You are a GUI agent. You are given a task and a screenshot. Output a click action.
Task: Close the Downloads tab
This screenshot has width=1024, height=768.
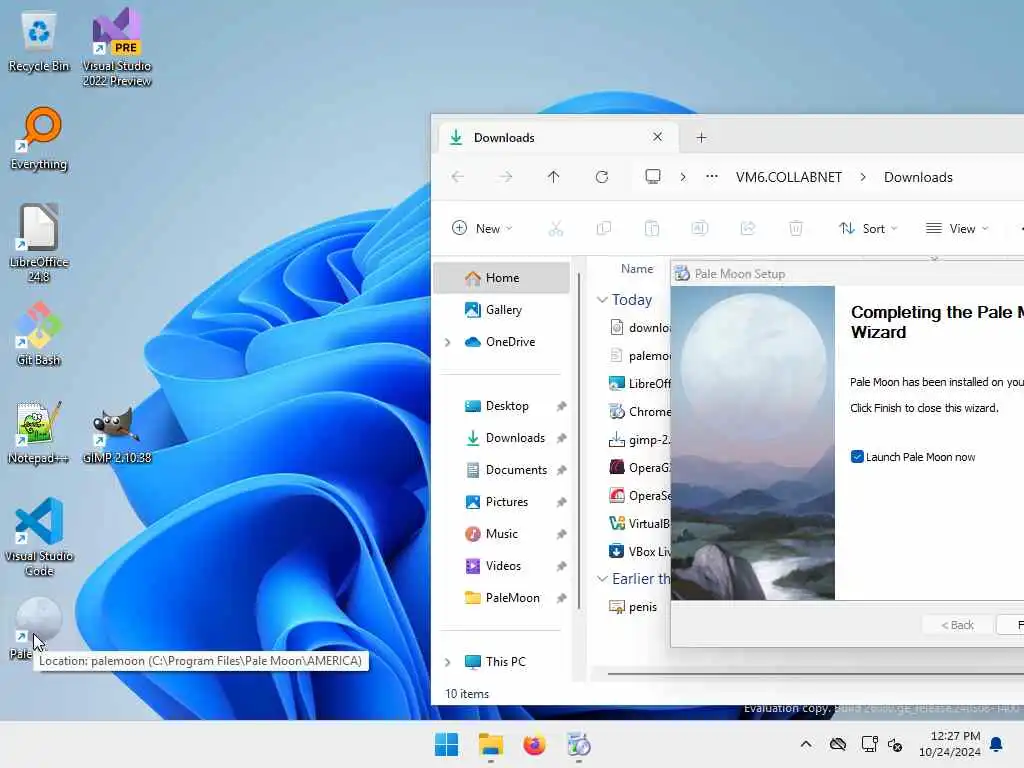pyautogui.click(x=658, y=136)
